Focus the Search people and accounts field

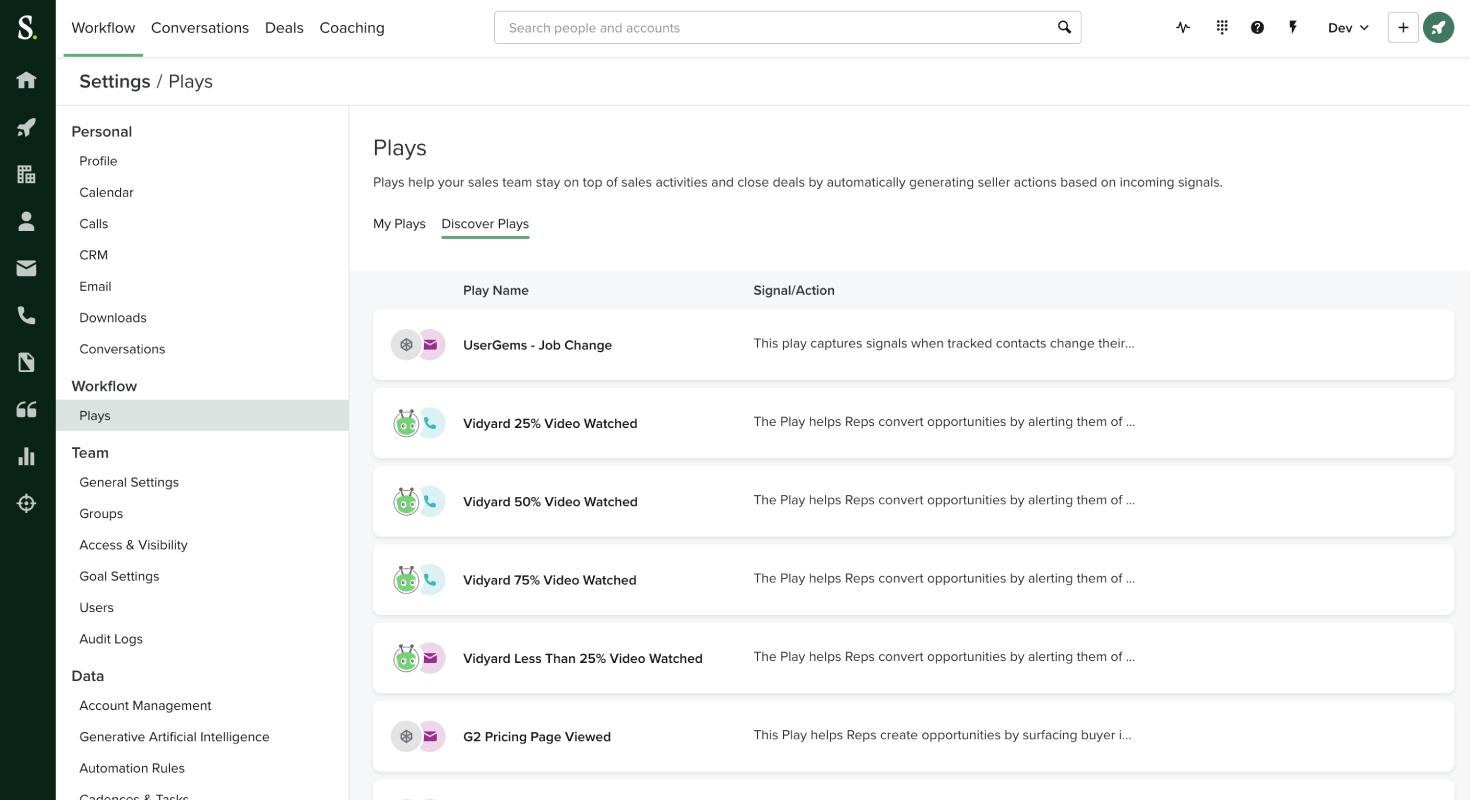coord(787,28)
